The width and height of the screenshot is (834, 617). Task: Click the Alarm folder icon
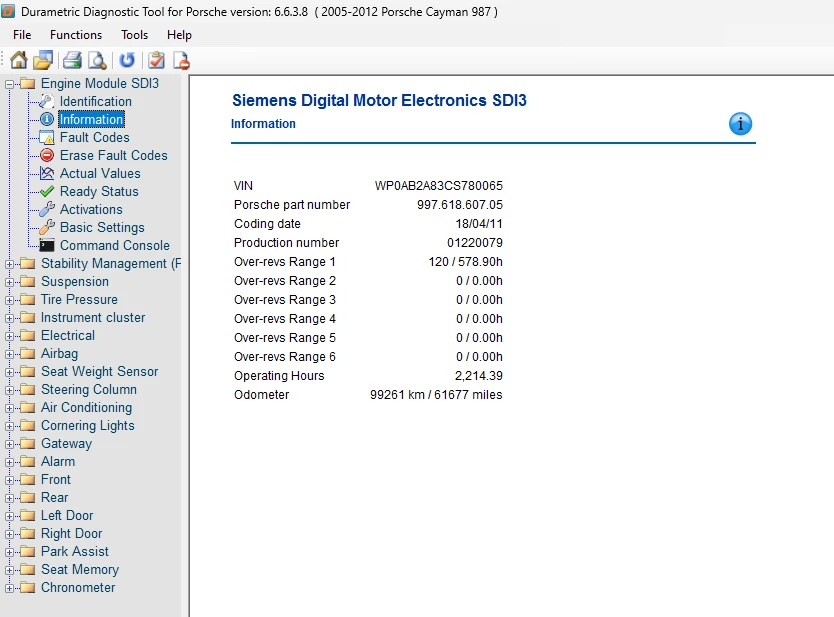[x=27, y=462]
